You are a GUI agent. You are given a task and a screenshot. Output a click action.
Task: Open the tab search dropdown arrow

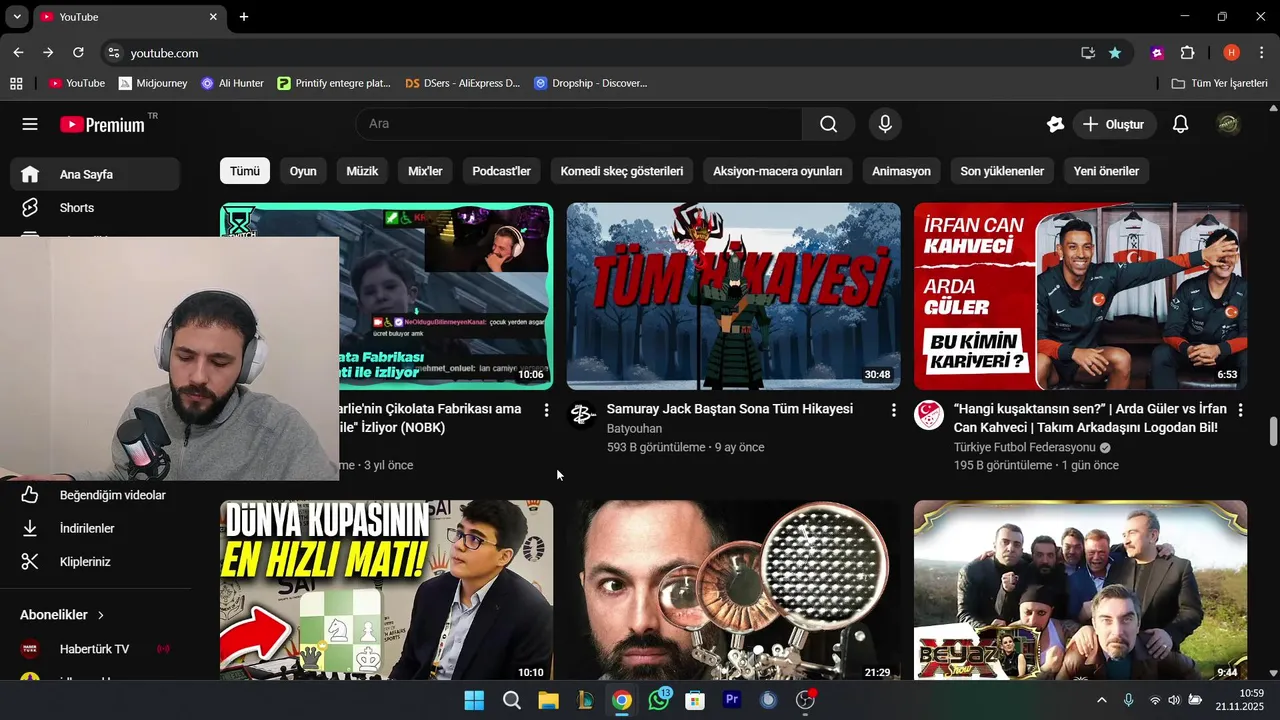point(17,17)
